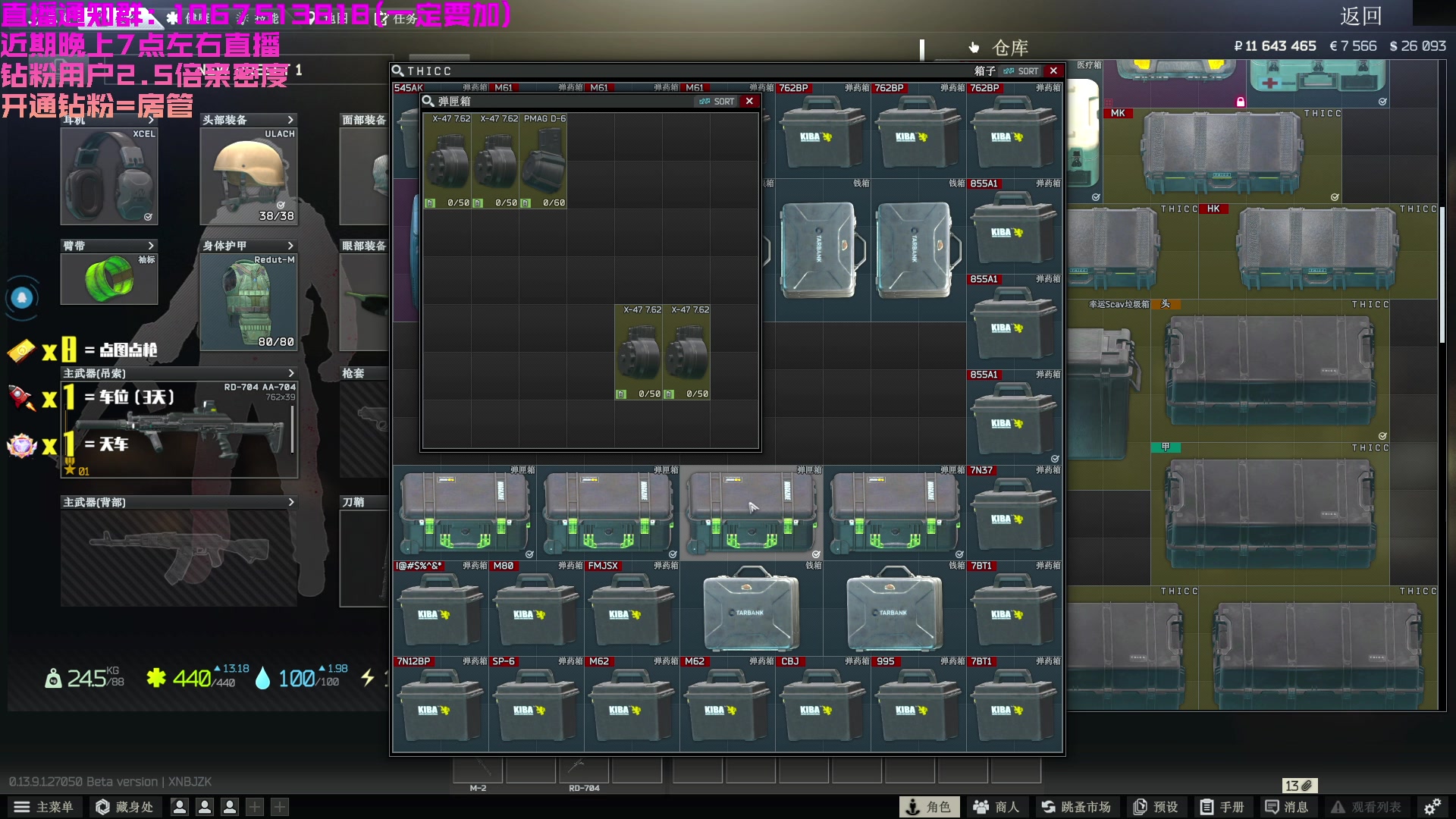Open the HK THICC case in stash
This screenshot has height=819, width=1456.
click(x=1319, y=251)
